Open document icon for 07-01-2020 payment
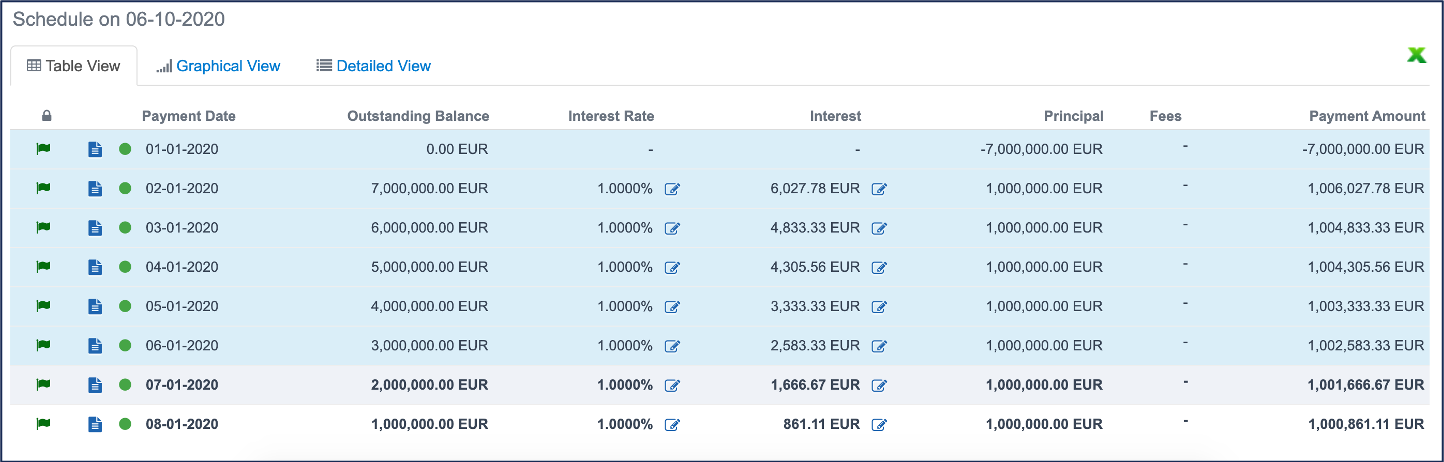 click(x=95, y=385)
